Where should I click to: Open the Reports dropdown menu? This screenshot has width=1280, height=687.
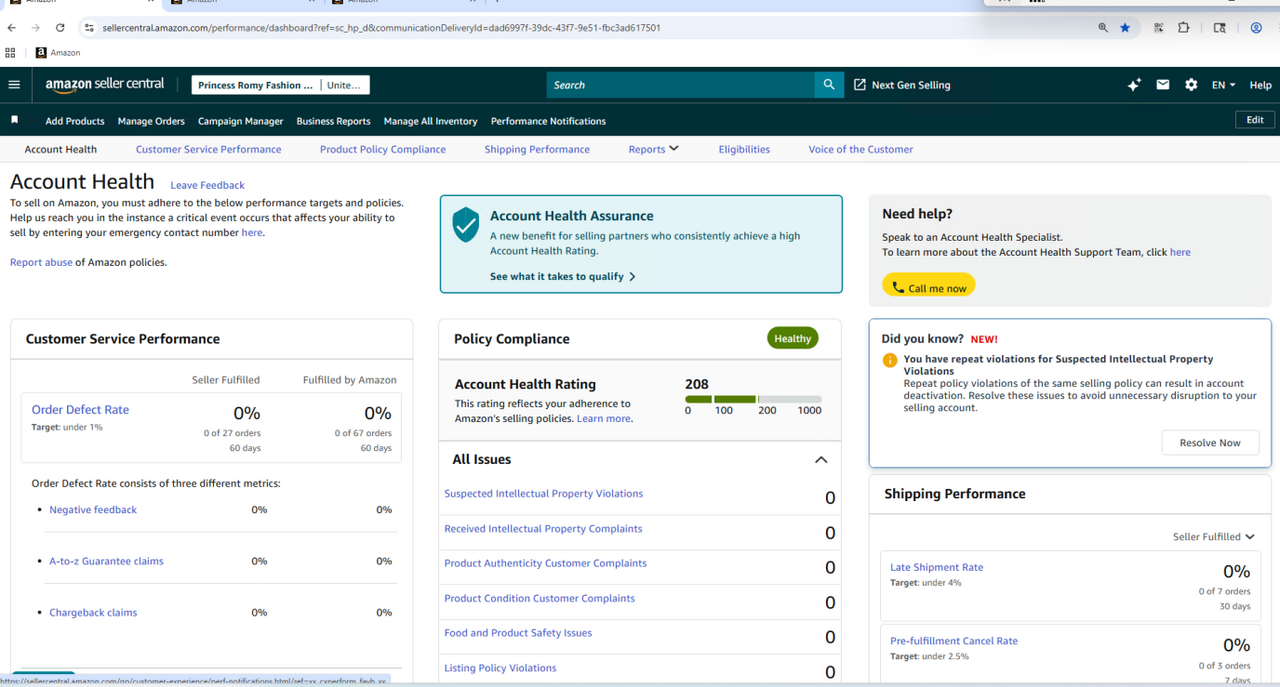click(x=653, y=149)
